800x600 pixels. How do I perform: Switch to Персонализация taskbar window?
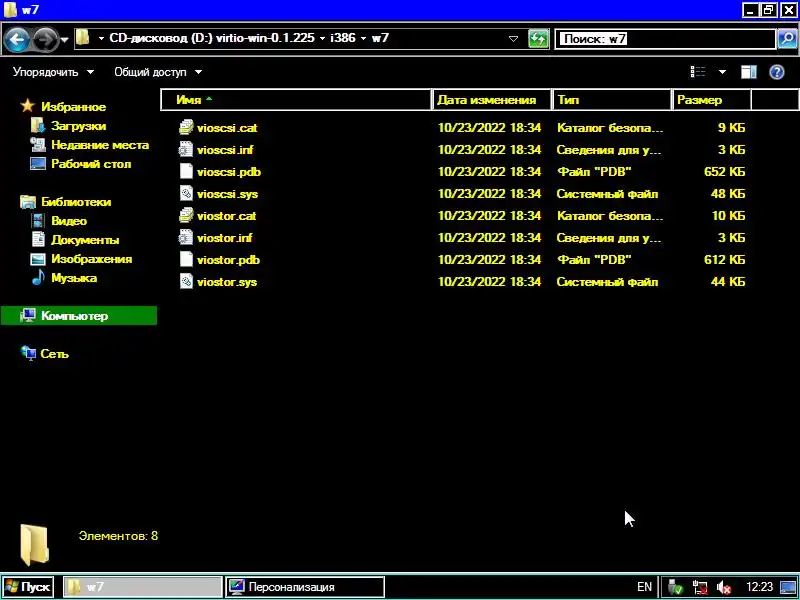(305, 587)
